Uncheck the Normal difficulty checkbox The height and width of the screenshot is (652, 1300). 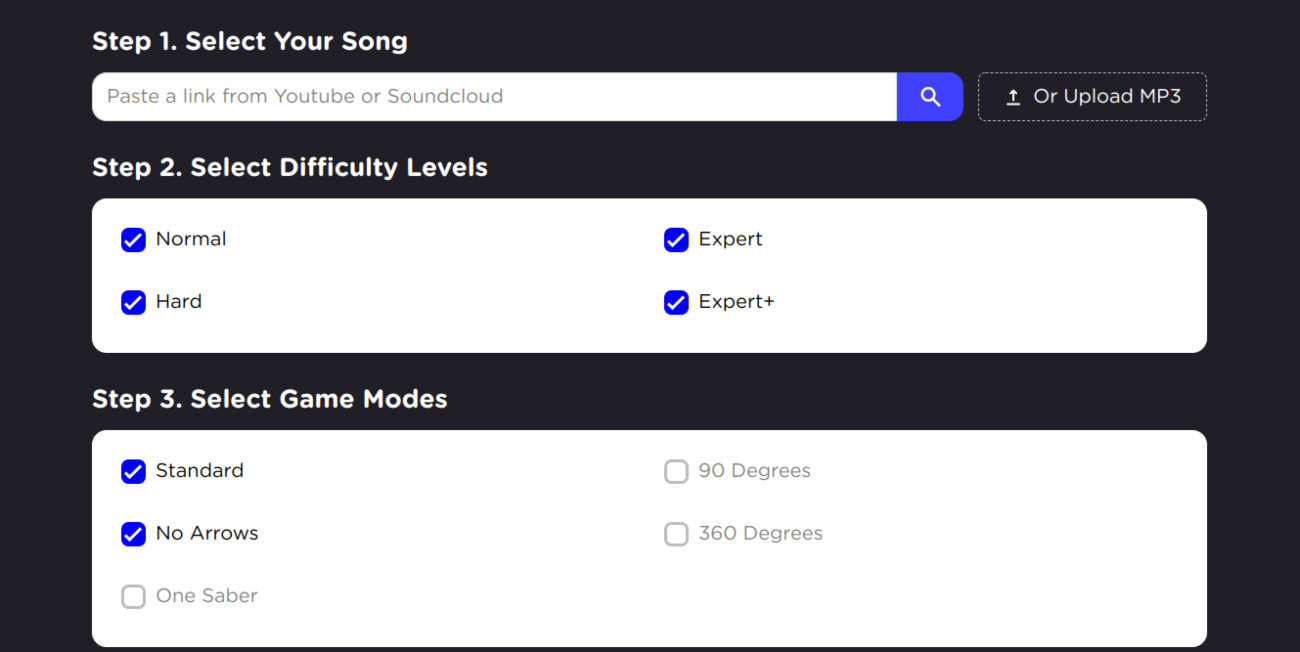click(133, 240)
